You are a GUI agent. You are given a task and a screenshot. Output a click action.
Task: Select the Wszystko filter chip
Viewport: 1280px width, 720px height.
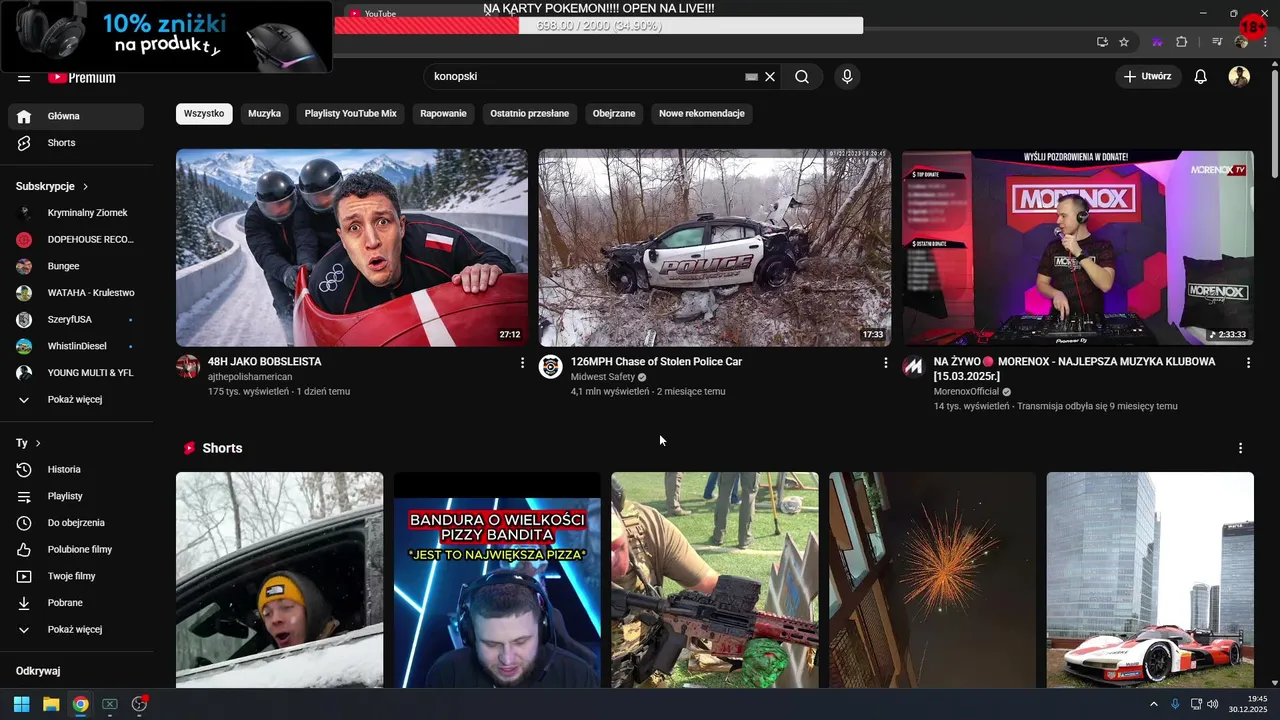point(204,113)
